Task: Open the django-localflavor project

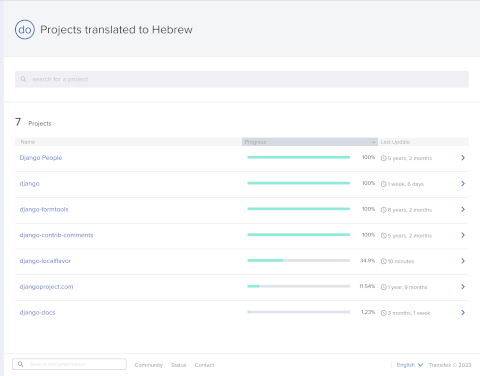Action: 45,261
